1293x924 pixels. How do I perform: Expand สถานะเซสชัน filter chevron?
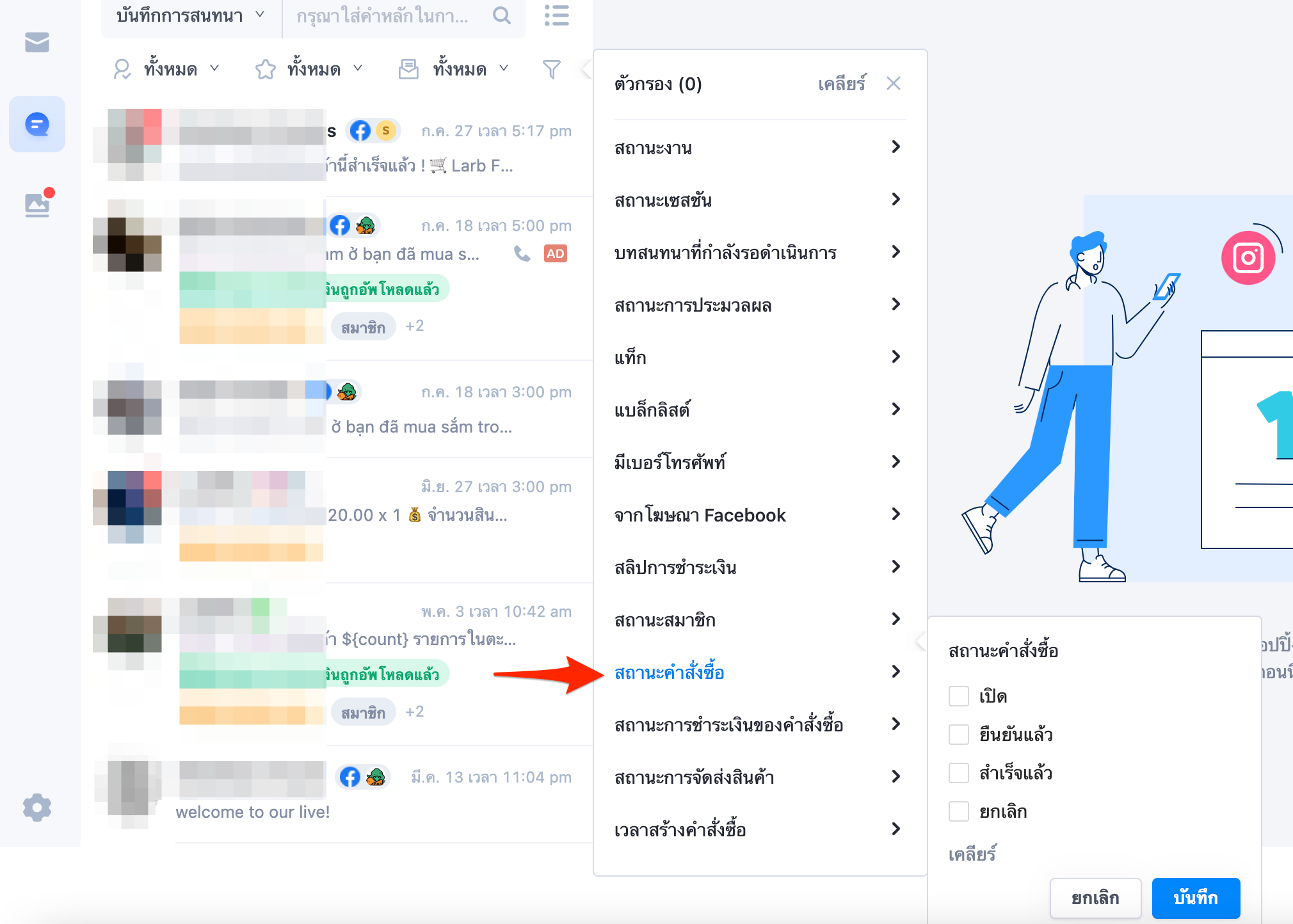pyautogui.click(x=896, y=200)
